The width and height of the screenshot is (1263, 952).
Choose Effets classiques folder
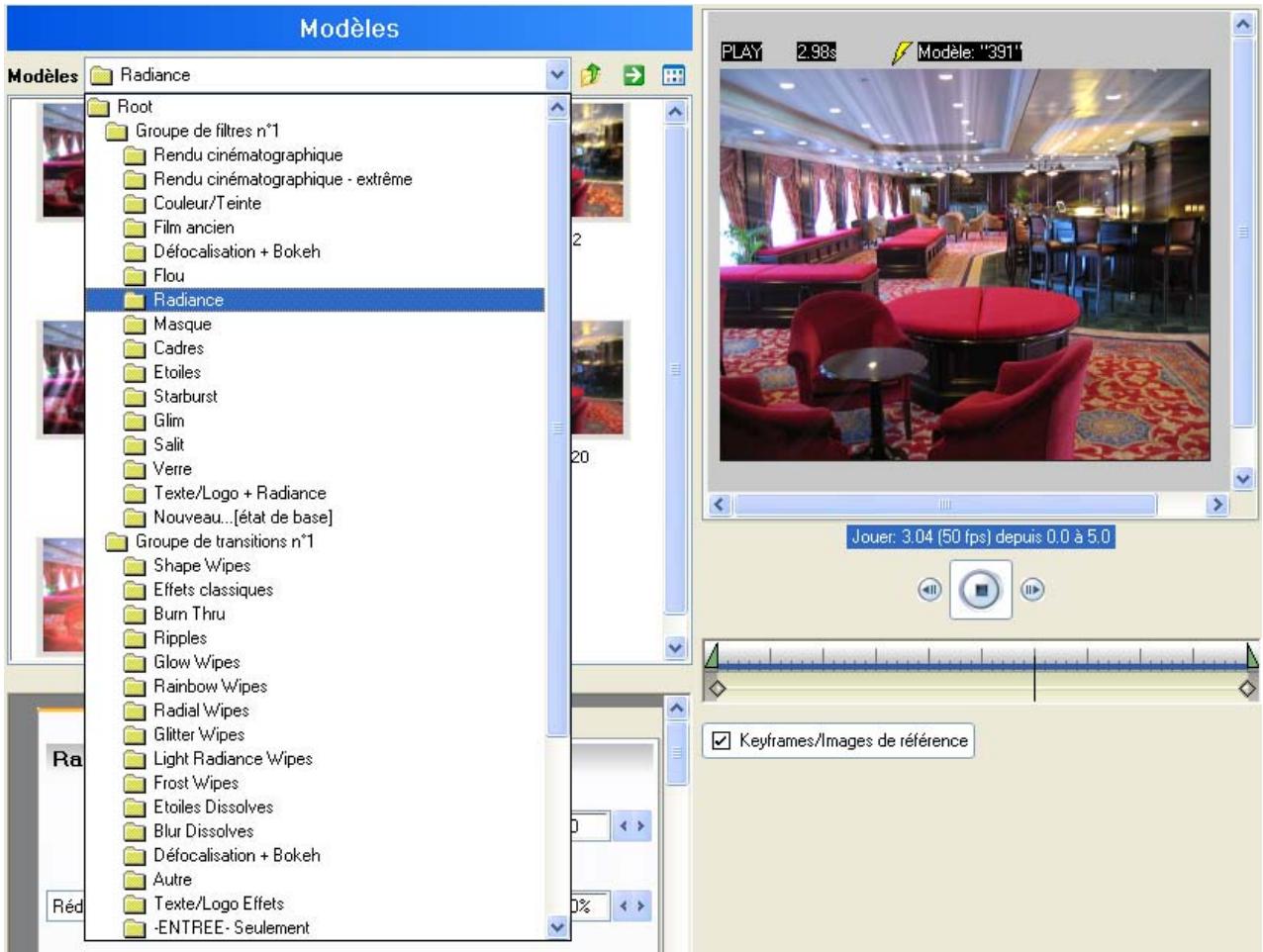(x=198, y=589)
